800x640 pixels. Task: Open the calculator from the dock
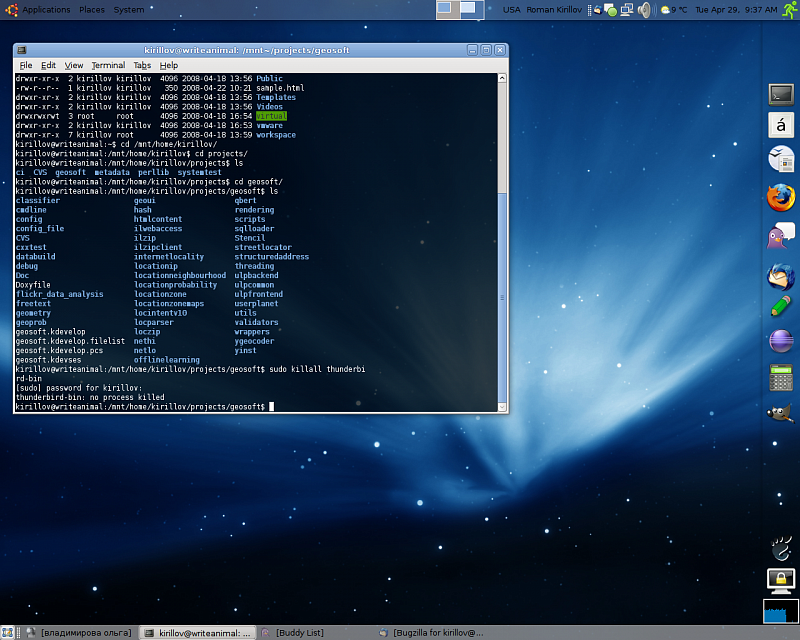(x=780, y=378)
